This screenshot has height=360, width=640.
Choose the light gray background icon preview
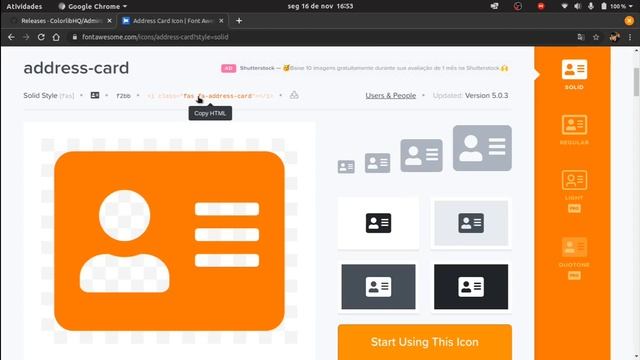pyautogui.click(x=471, y=223)
